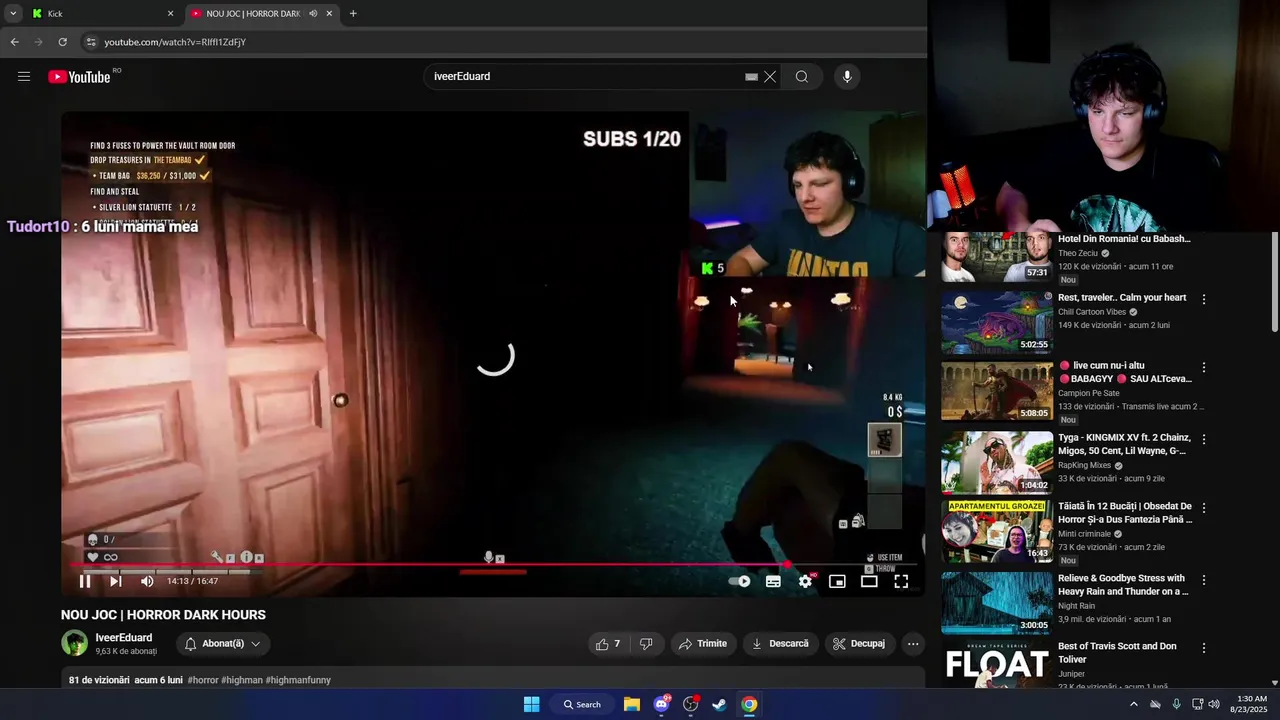Start voice search with microphone
The image size is (1280, 720).
(x=847, y=76)
